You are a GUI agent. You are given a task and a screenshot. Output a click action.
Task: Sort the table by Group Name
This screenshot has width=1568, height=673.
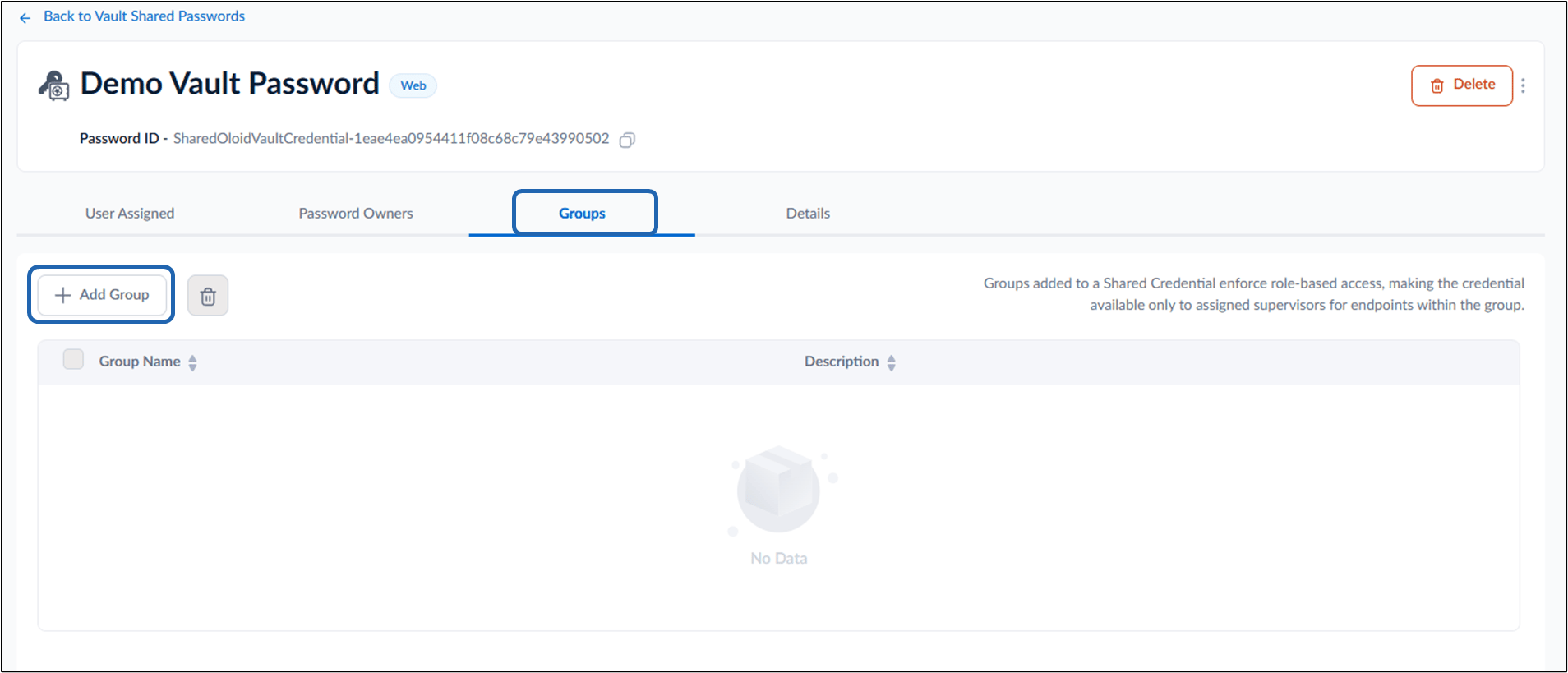pos(192,362)
